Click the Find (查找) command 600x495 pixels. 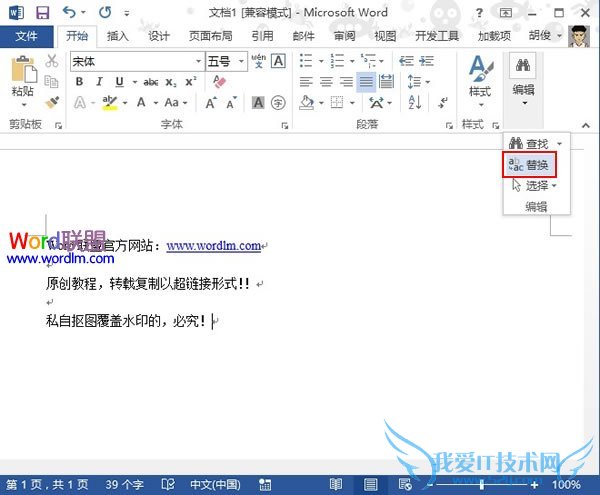click(529, 144)
